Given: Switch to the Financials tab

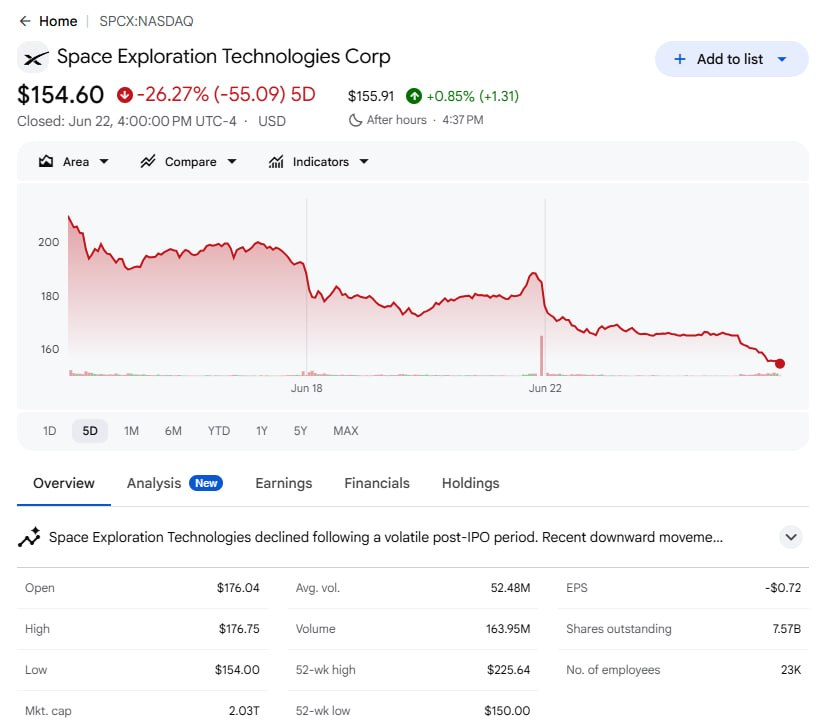Looking at the screenshot, I should pyautogui.click(x=377, y=483).
